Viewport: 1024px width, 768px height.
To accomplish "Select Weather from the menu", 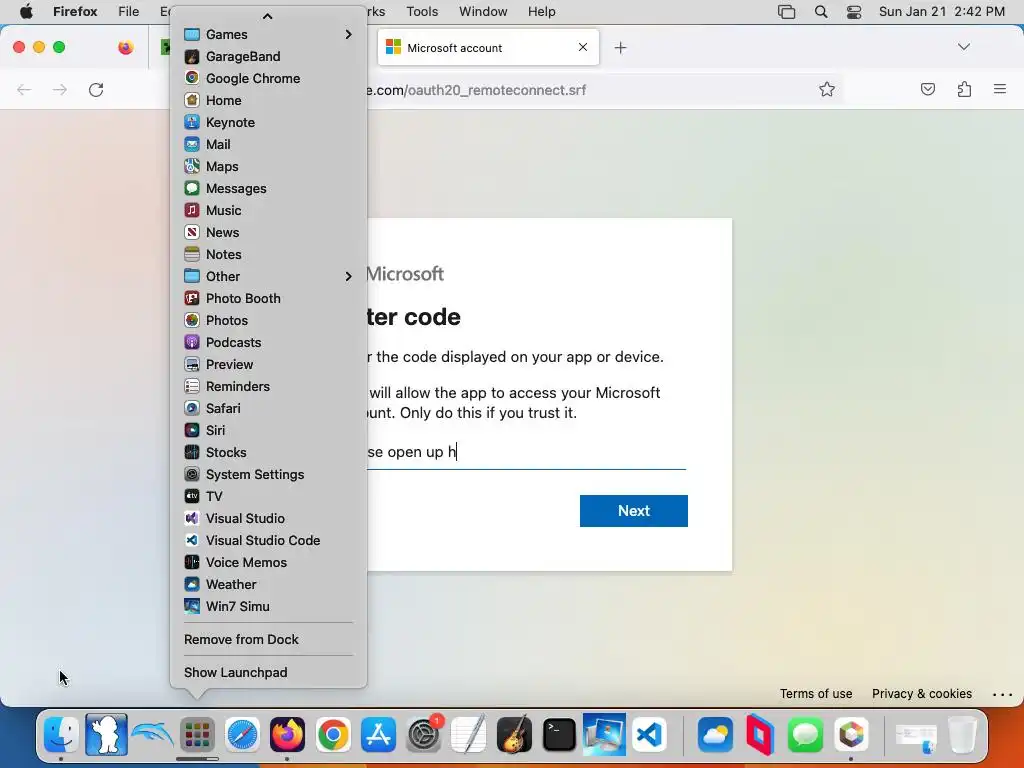I will (268, 584).
